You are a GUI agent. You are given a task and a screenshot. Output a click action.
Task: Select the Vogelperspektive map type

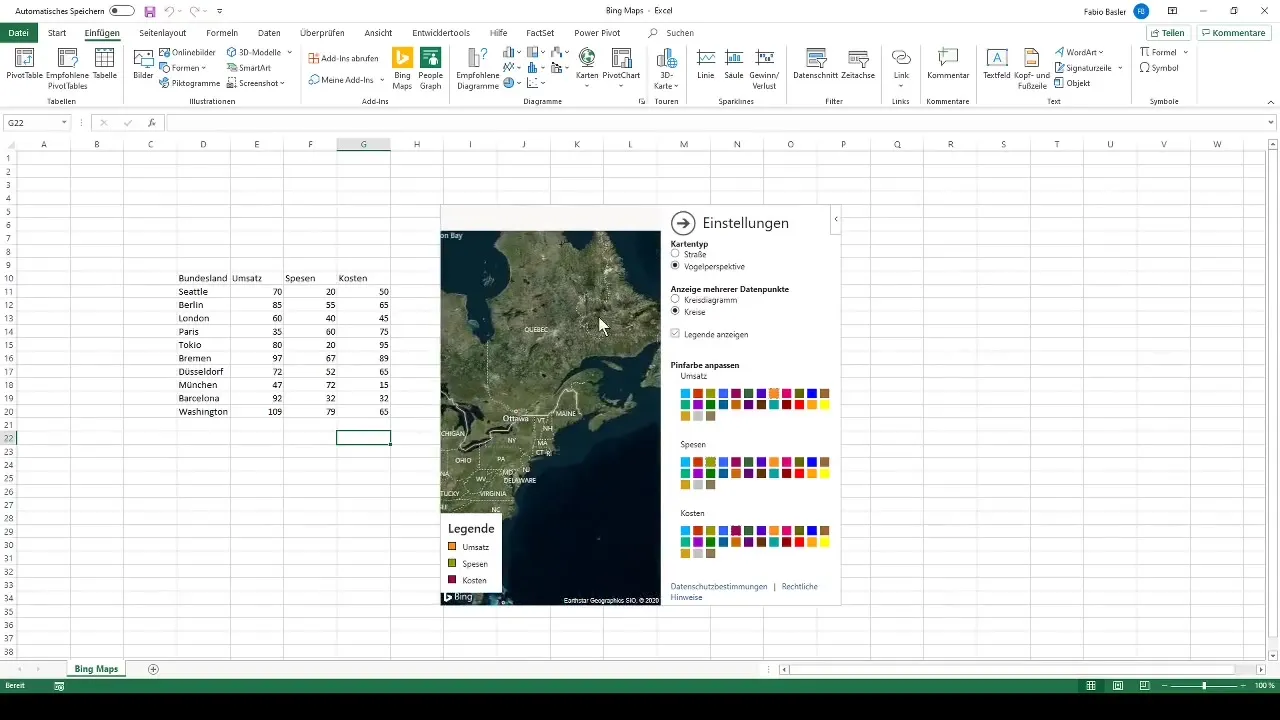pos(675,266)
